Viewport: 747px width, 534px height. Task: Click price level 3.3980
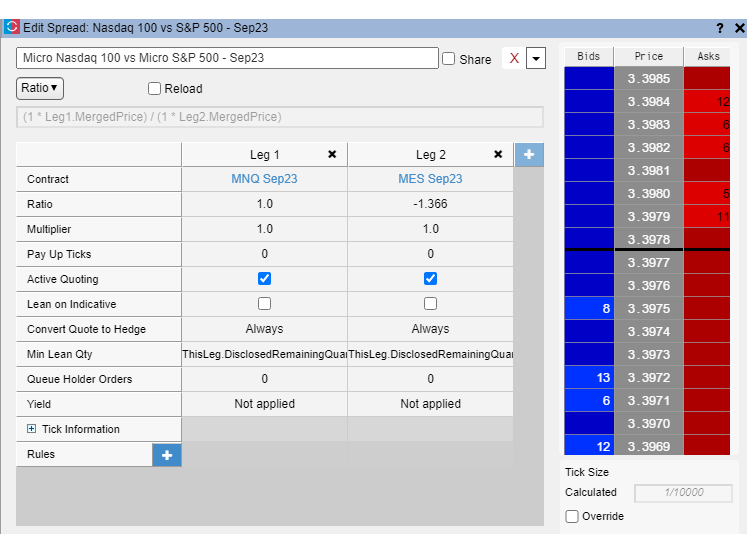648,194
